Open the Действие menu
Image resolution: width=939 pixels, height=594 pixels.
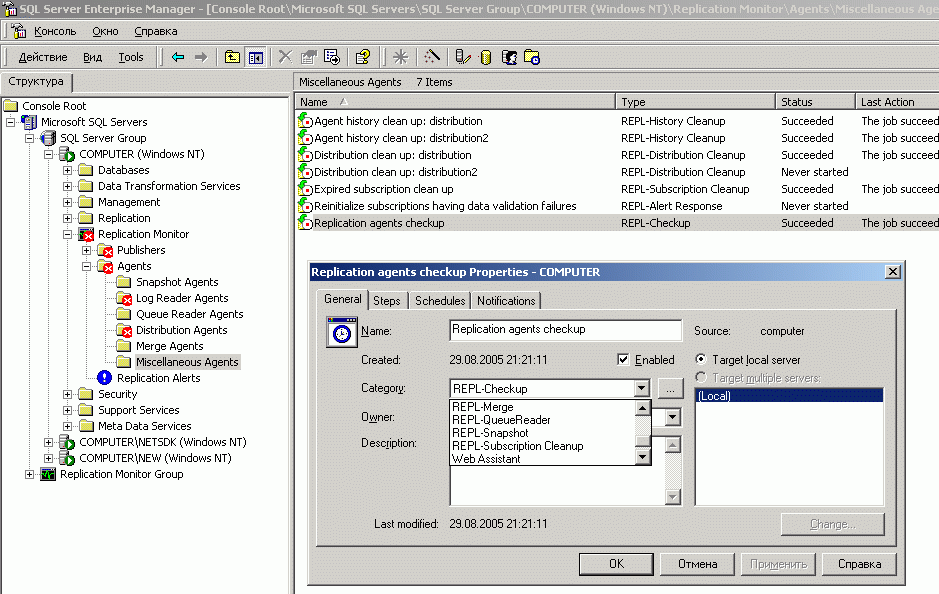43,57
